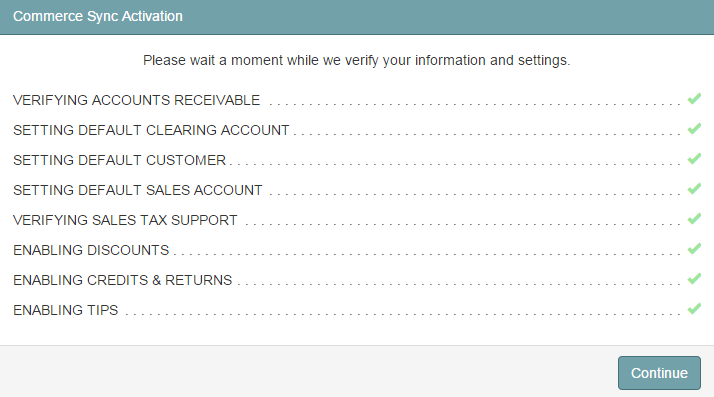Click checkmark next to Setting Default Customer
The height and width of the screenshot is (397, 714).
click(694, 159)
